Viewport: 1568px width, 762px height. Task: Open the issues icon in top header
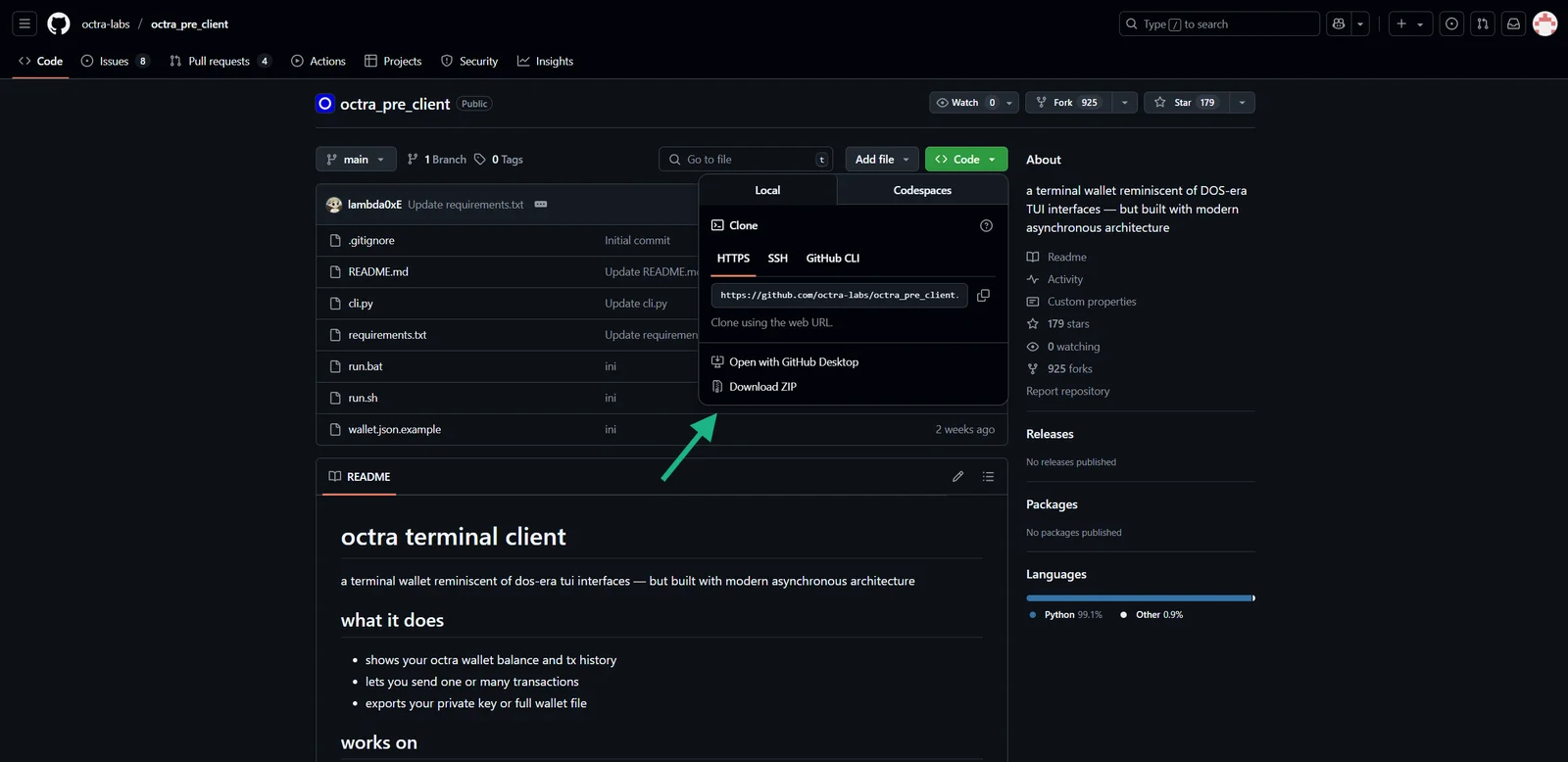(x=1451, y=24)
